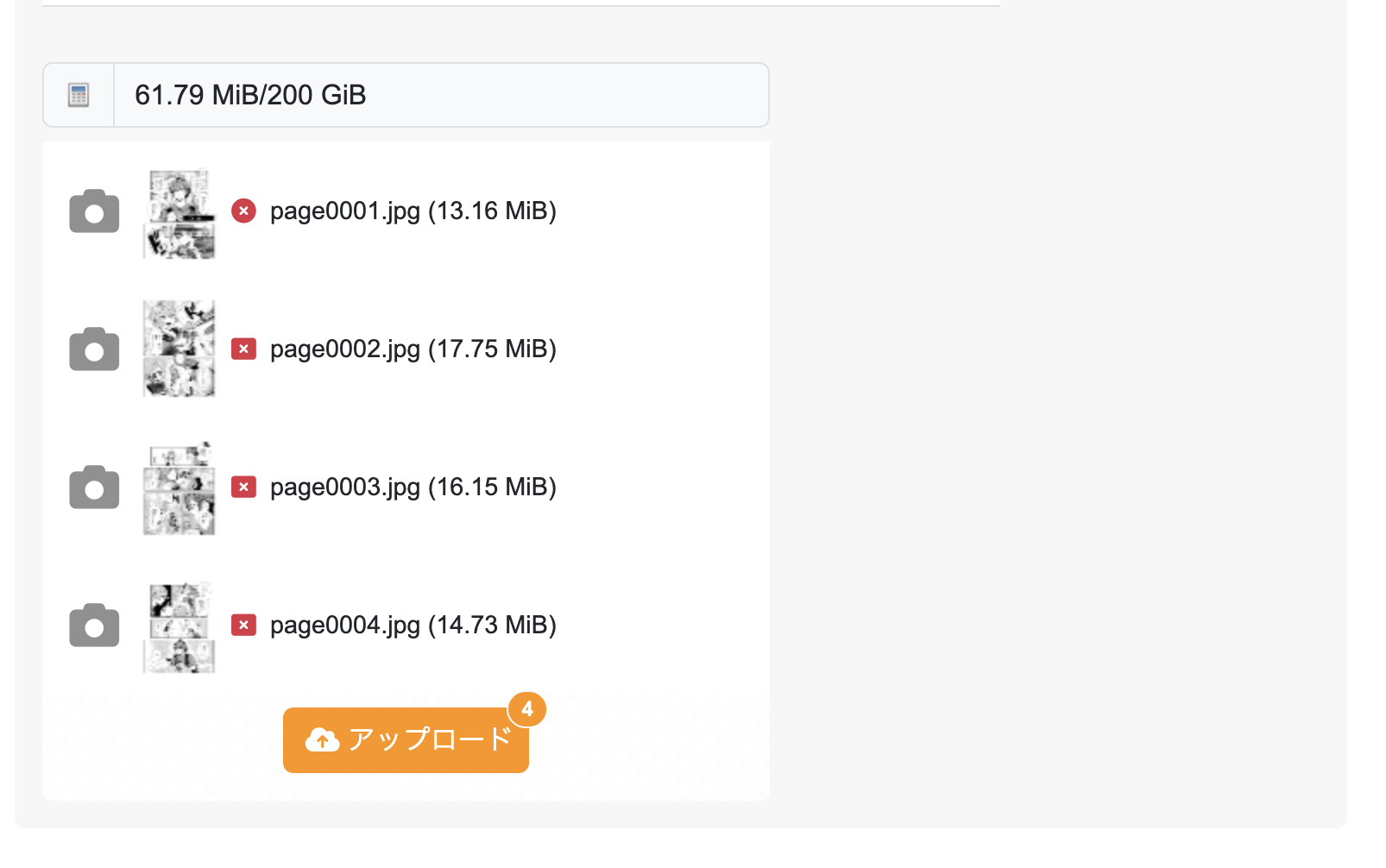Open the page0004.jpg manga thumbnail
This screenshot has height=868, width=1386.
pos(179,626)
